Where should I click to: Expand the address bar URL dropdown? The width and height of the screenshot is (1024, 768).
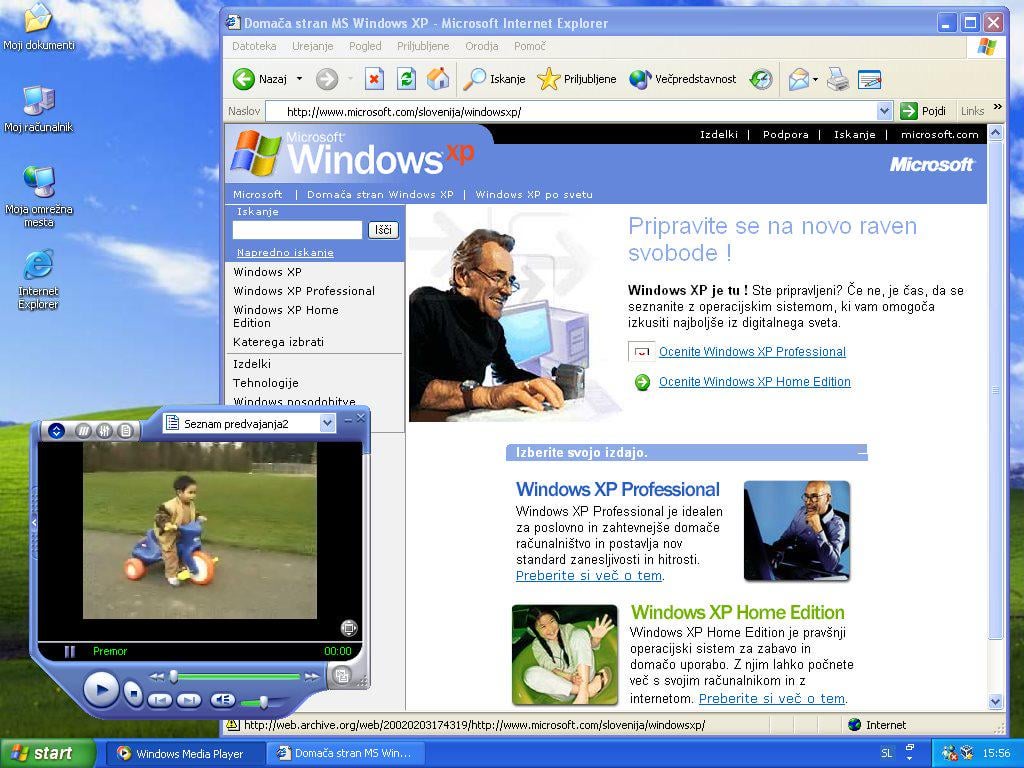pyautogui.click(x=884, y=112)
